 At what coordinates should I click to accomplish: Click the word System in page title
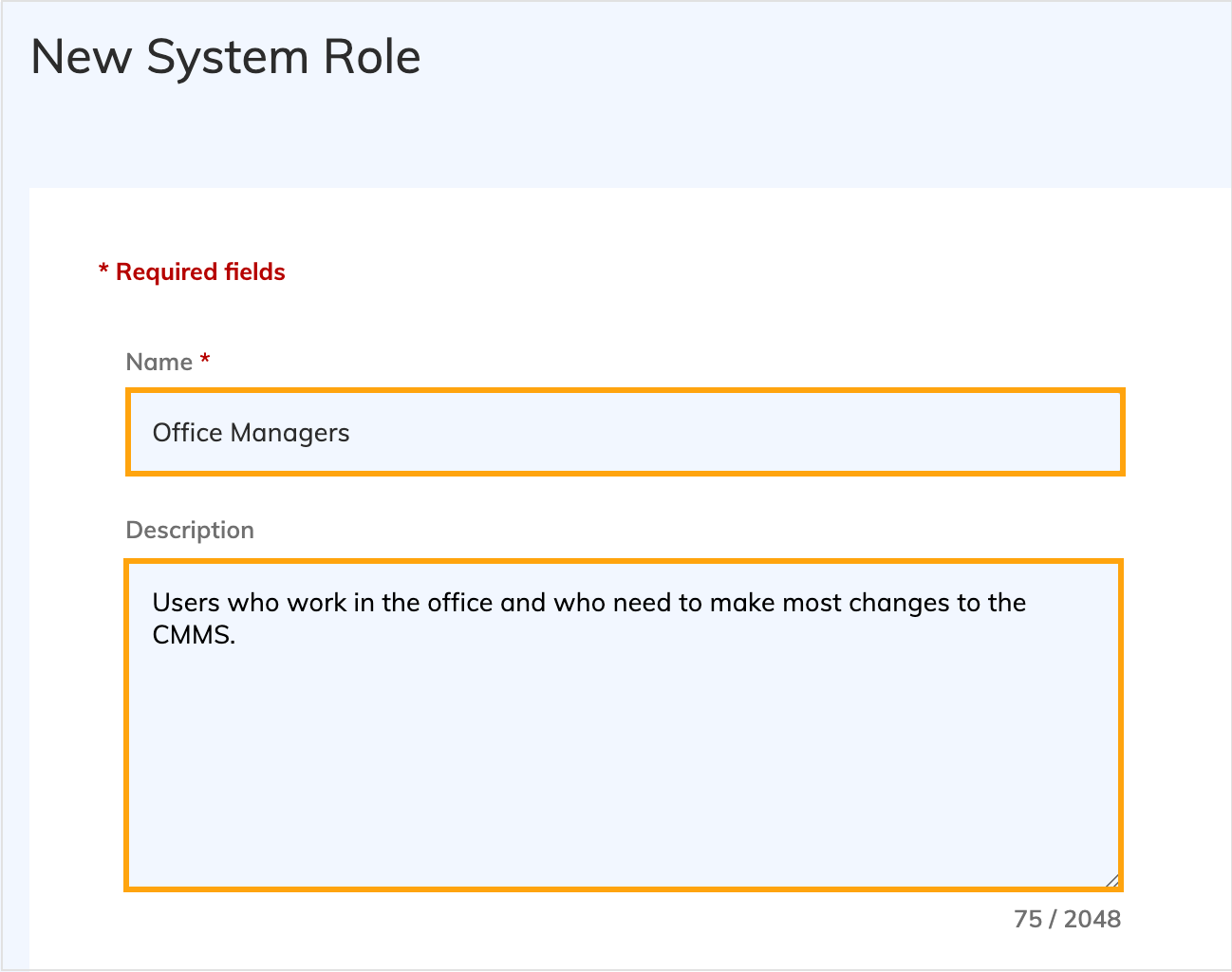click(228, 57)
